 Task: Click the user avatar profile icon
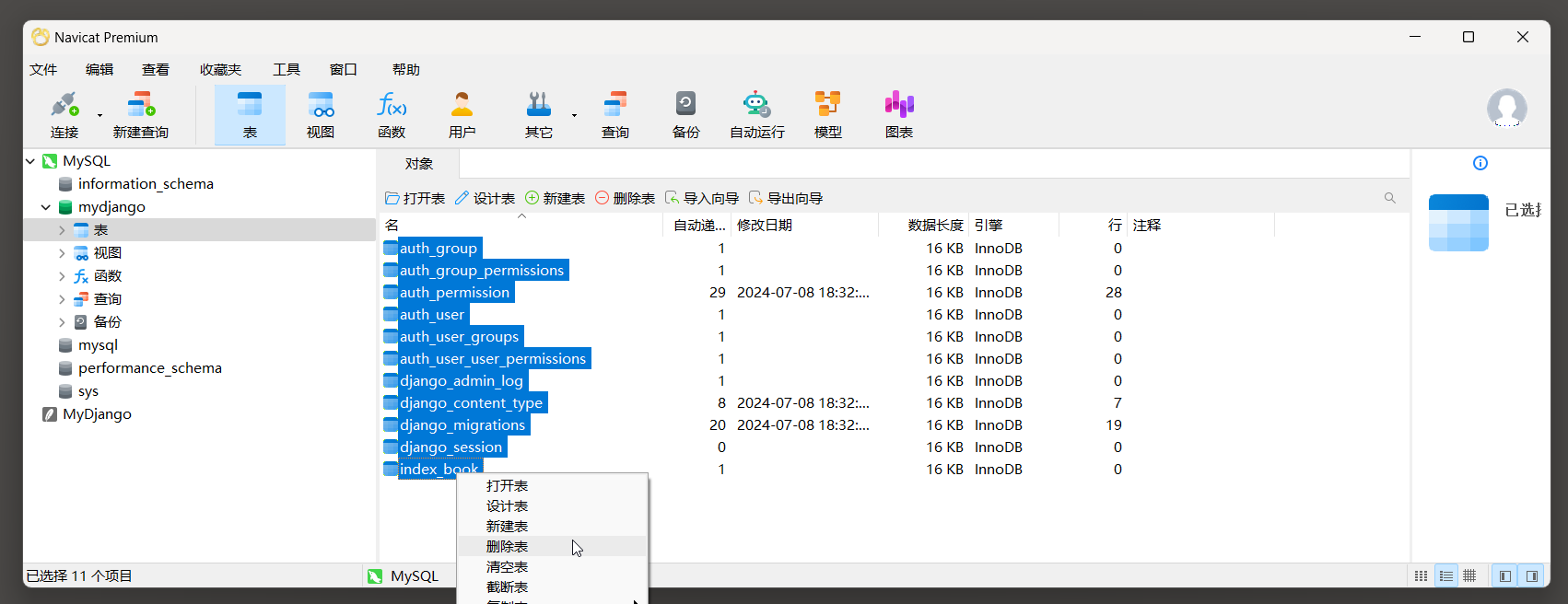1507,109
